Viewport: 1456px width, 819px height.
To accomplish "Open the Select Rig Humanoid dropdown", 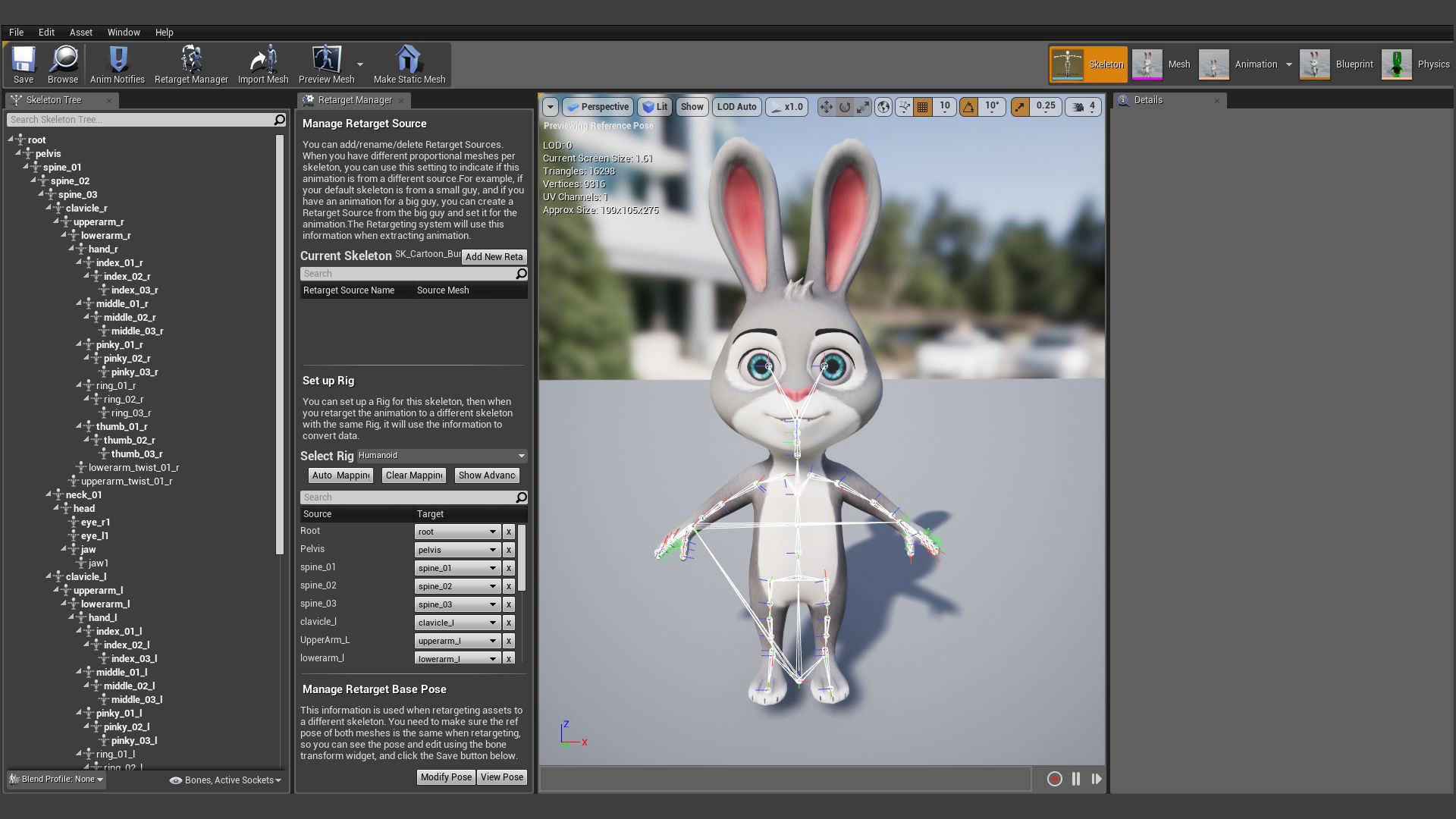I will [x=442, y=456].
